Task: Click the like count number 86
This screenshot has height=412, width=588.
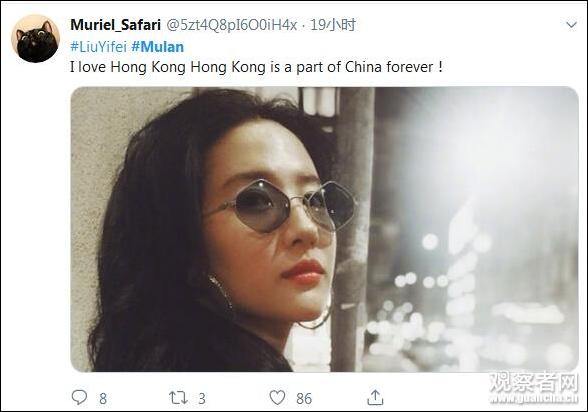Action: (x=304, y=399)
